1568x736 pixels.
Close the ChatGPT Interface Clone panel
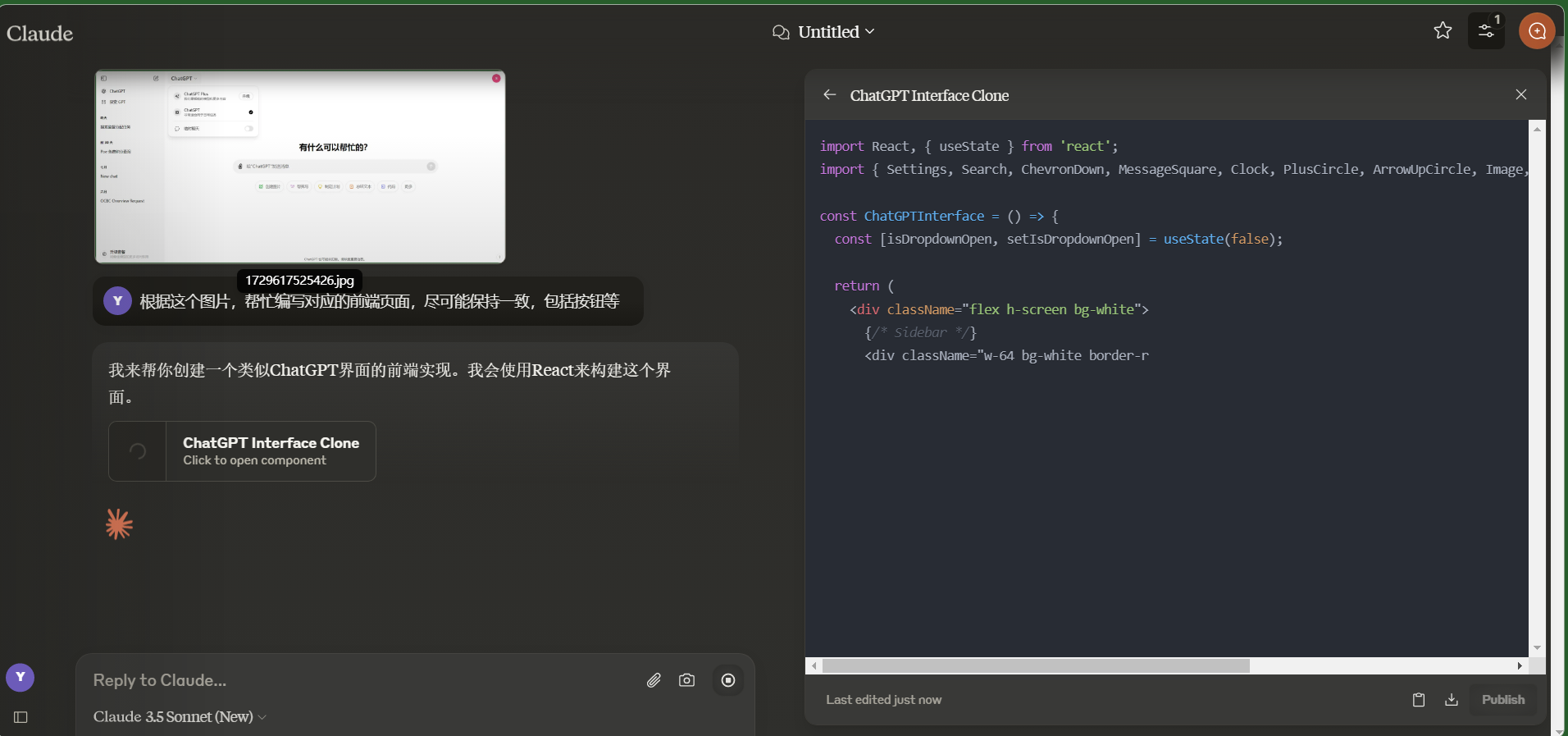(1521, 95)
